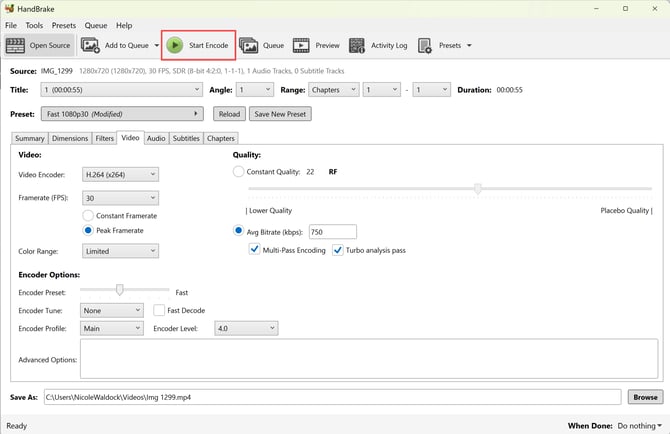Open the Title dropdown
The image size is (670, 434).
click(121, 90)
